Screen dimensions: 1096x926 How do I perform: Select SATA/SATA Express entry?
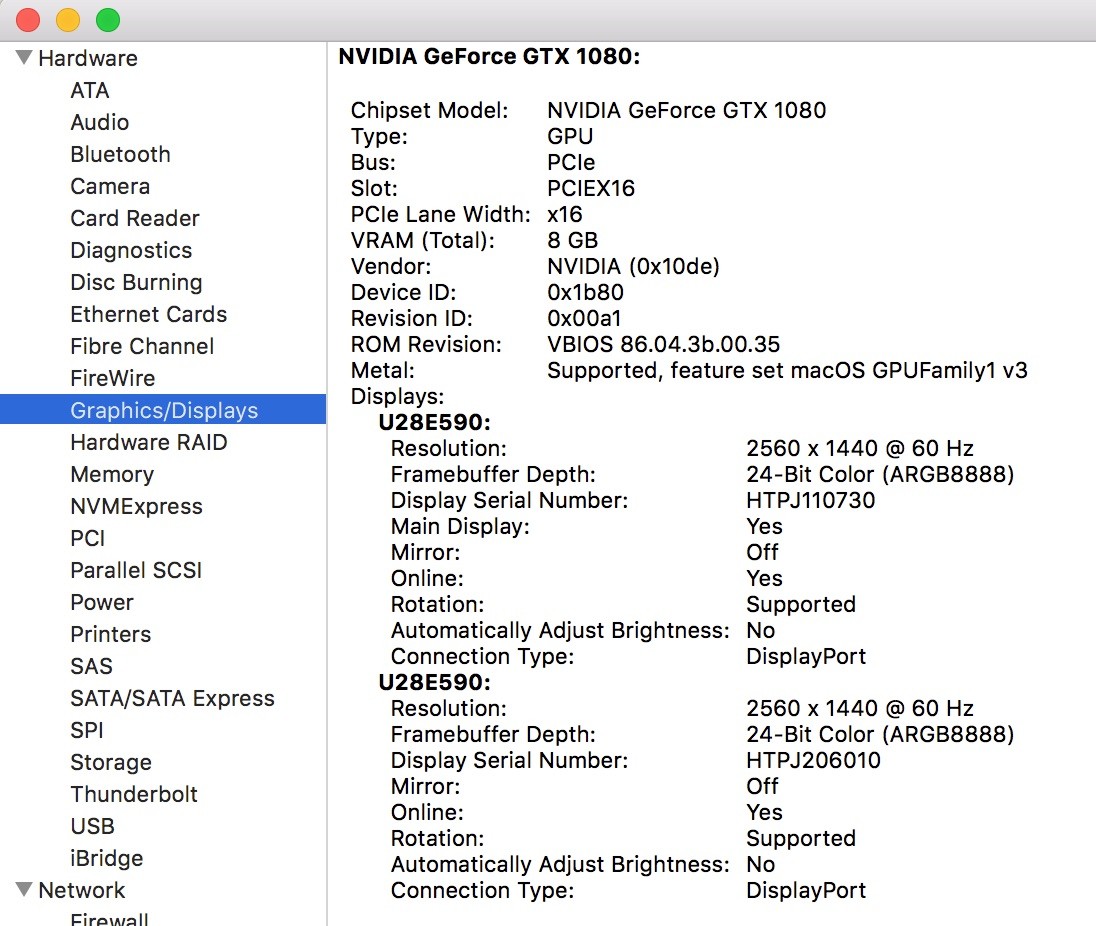point(172,698)
